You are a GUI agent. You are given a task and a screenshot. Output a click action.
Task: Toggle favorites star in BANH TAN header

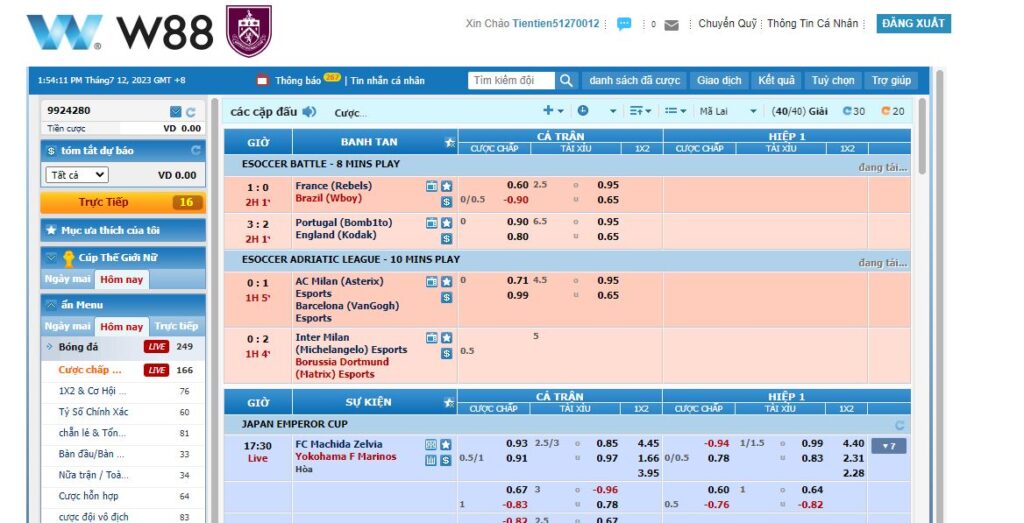pos(449,142)
